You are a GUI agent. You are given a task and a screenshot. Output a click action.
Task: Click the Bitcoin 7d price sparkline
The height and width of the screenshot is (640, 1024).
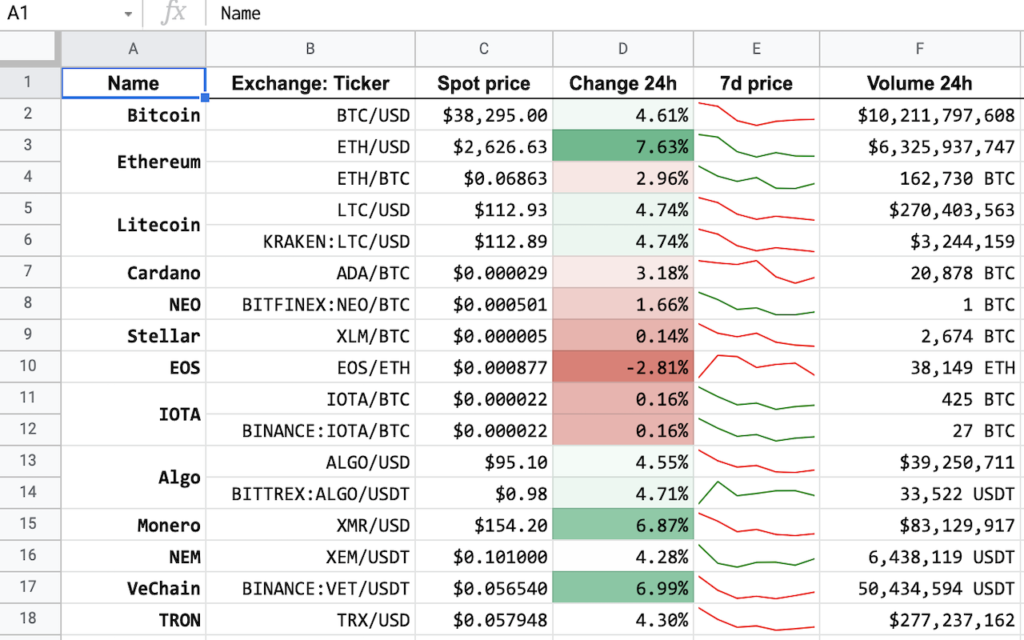(756, 115)
